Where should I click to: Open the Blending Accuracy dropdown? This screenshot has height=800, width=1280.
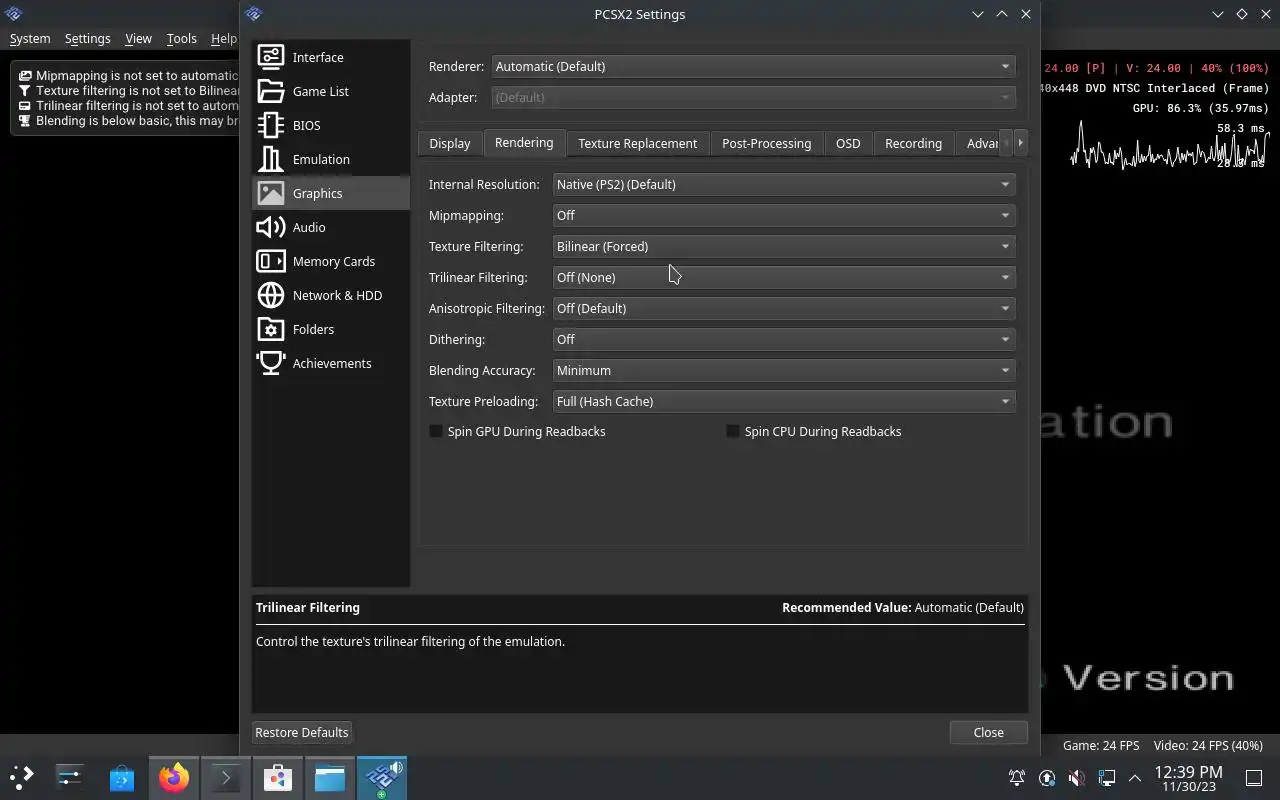click(x=784, y=370)
